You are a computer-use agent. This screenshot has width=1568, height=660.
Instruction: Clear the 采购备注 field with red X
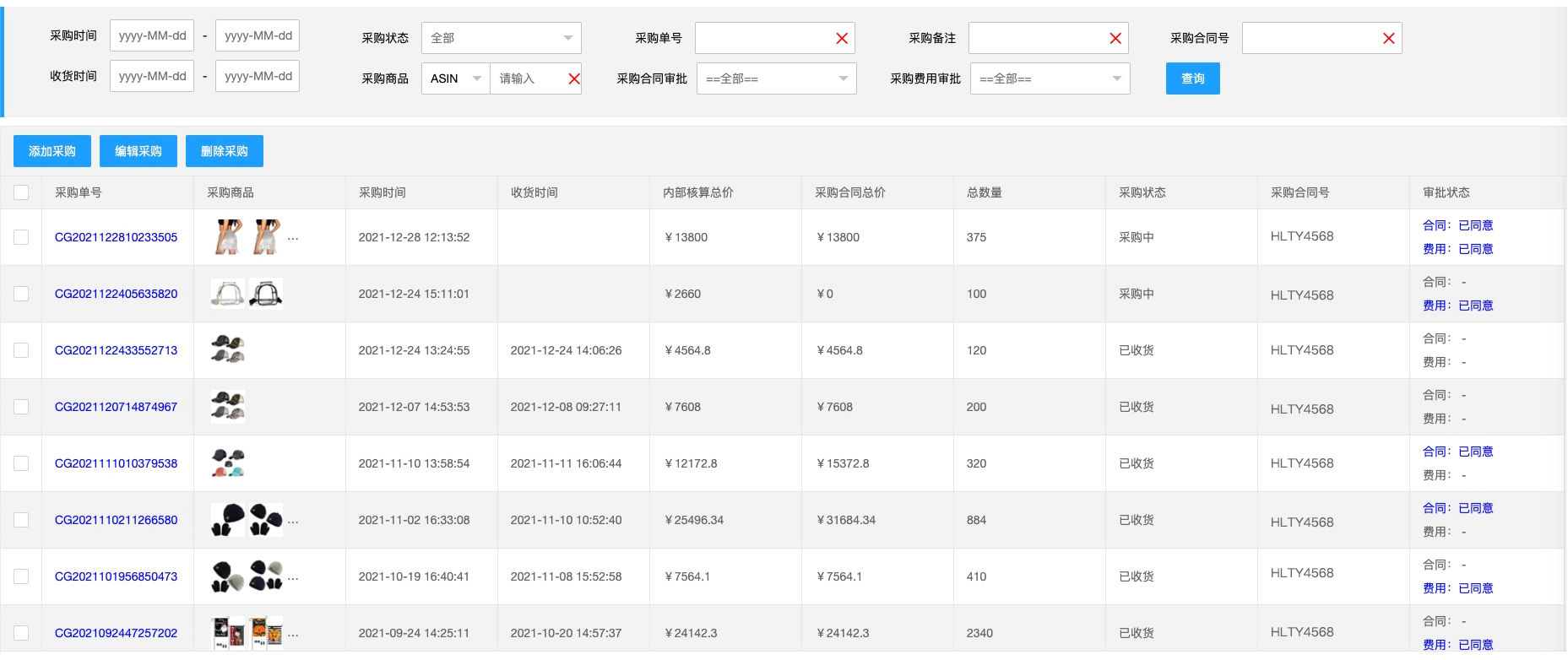point(1115,38)
